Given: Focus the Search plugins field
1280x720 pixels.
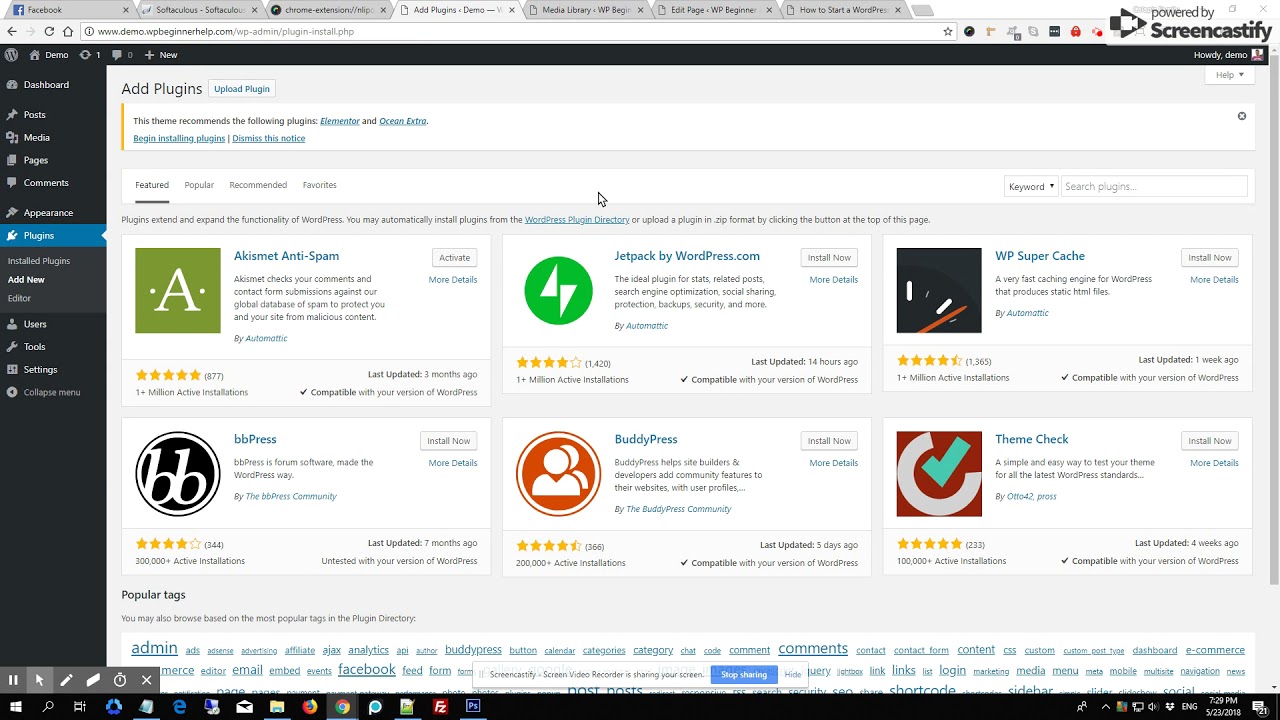Looking at the screenshot, I should [x=1153, y=187].
